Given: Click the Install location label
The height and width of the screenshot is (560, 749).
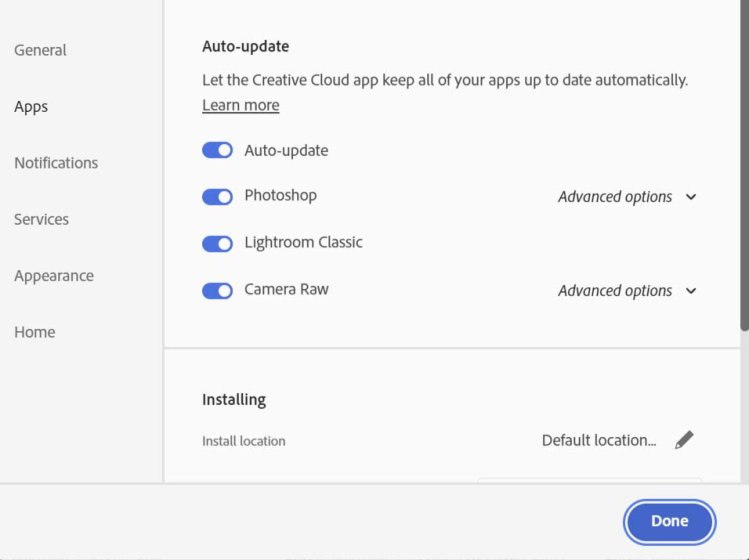Looking at the screenshot, I should click(243, 441).
